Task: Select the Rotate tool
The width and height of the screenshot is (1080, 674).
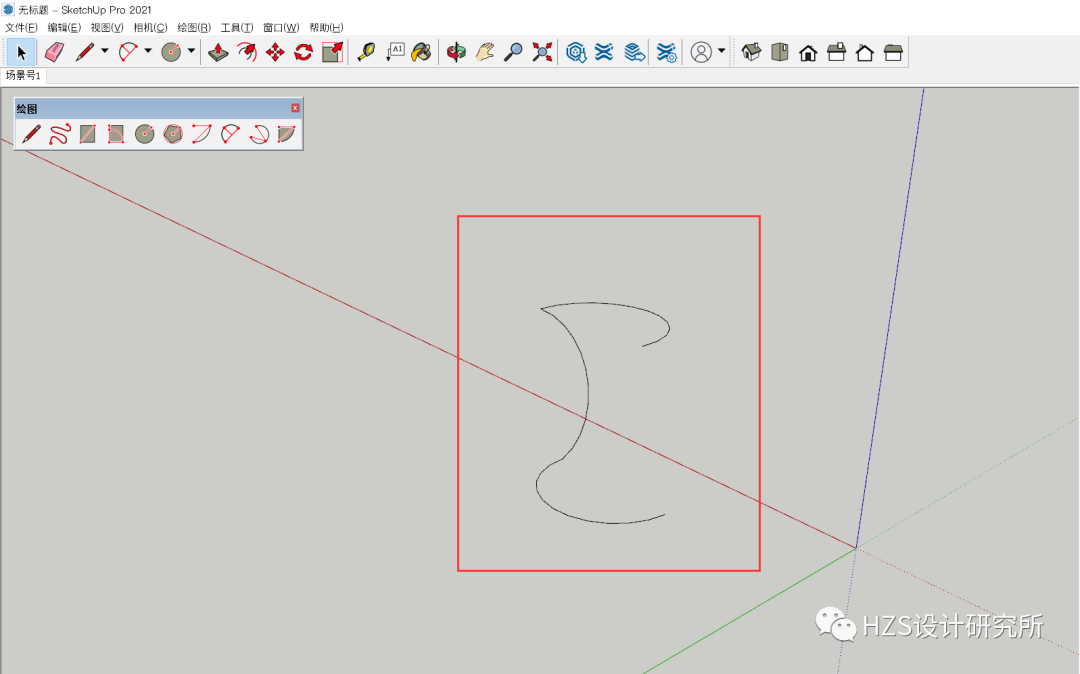Action: pyautogui.click(x=303, y=52)
